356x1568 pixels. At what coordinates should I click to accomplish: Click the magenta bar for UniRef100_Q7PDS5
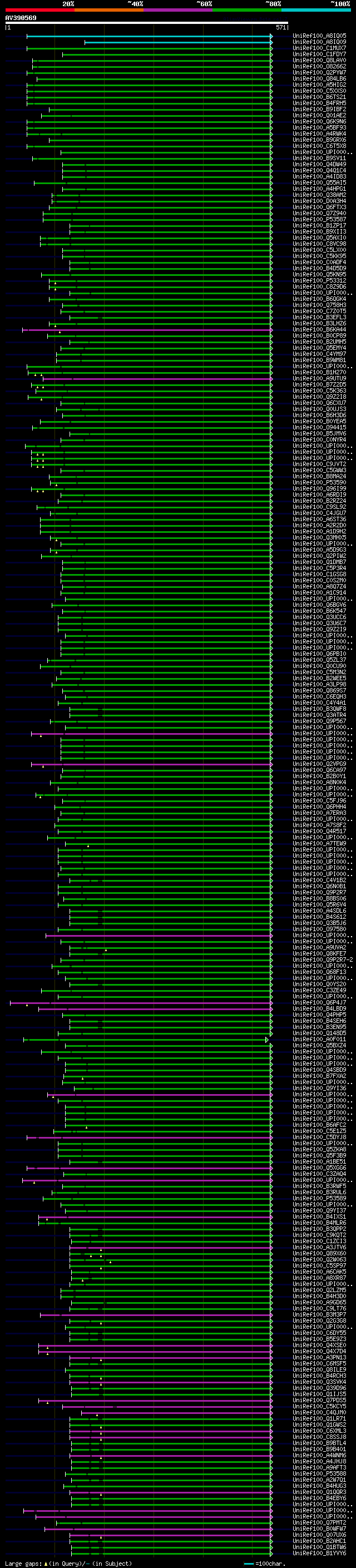coord(155,1400)
